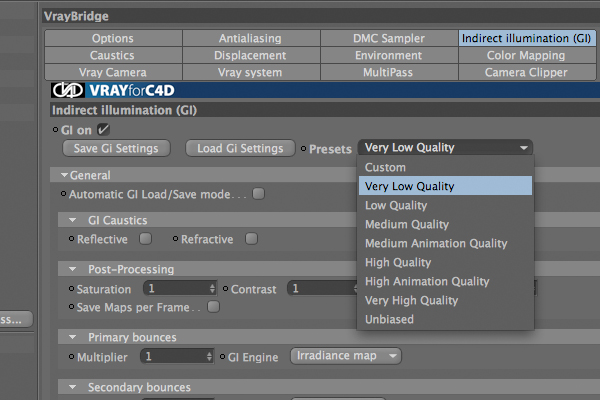Image resolution: width=600 pixels, height=400 pixels.
Task: Choose the Unbiased preset
Action: 445,319
